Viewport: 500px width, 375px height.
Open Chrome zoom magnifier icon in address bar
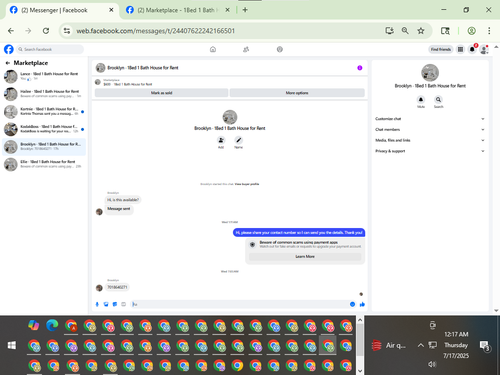point(405,31)
